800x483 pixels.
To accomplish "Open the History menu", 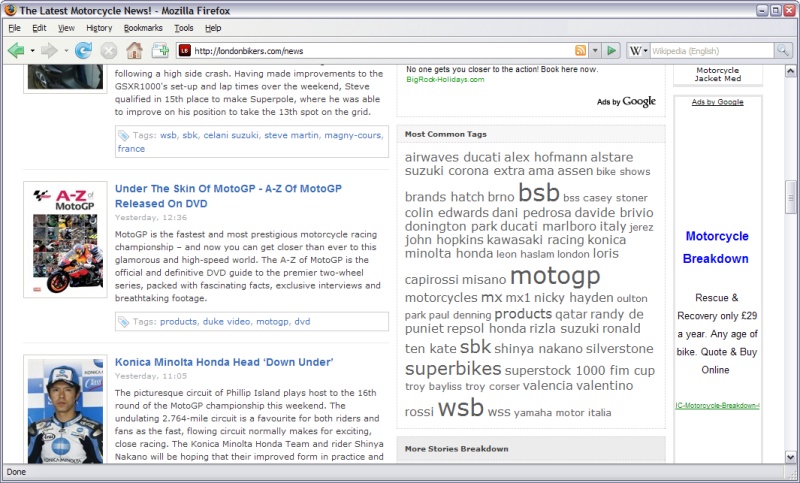I will (x=99, y=28).
